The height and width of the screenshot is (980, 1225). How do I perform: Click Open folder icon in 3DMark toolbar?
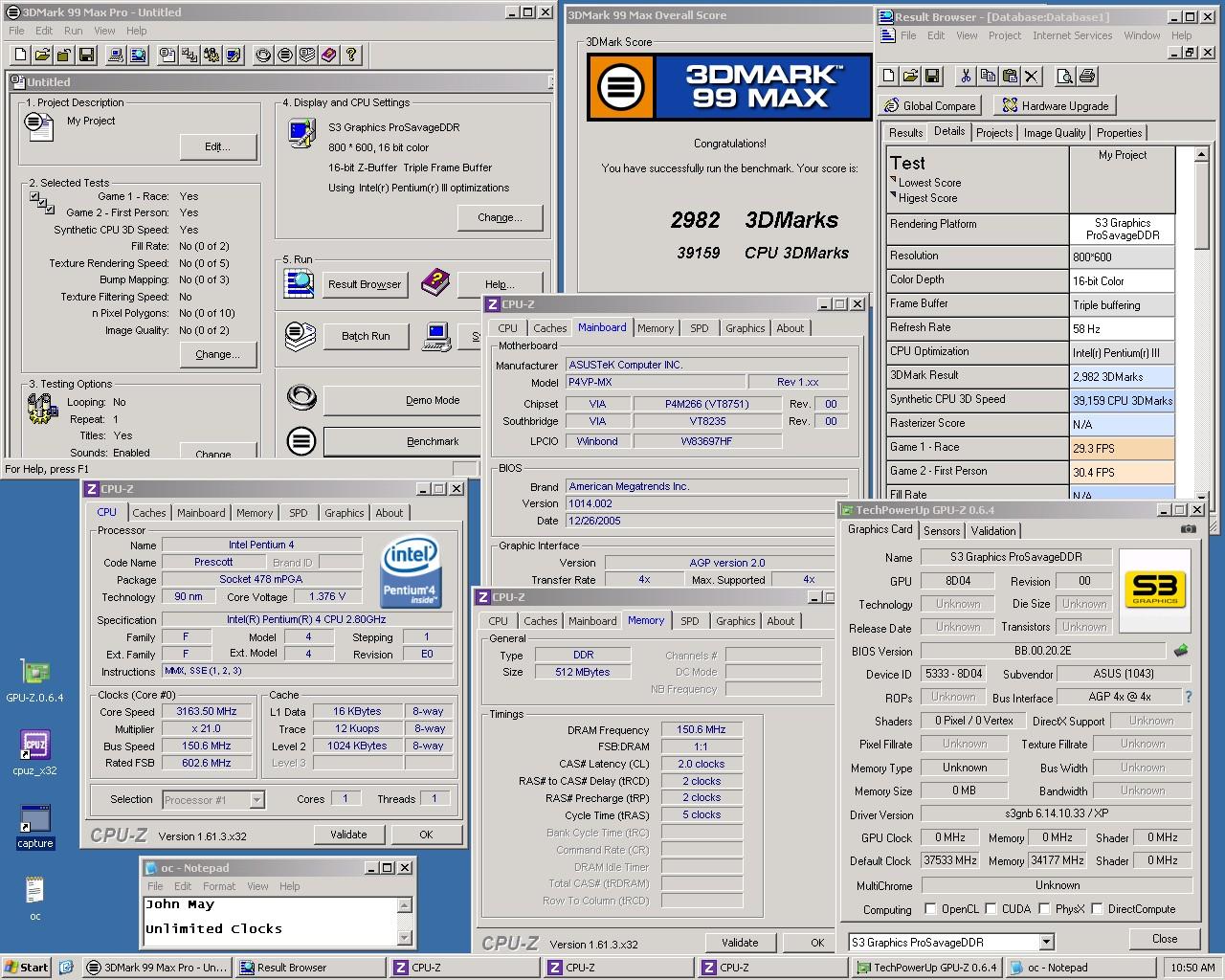(41, 55)
